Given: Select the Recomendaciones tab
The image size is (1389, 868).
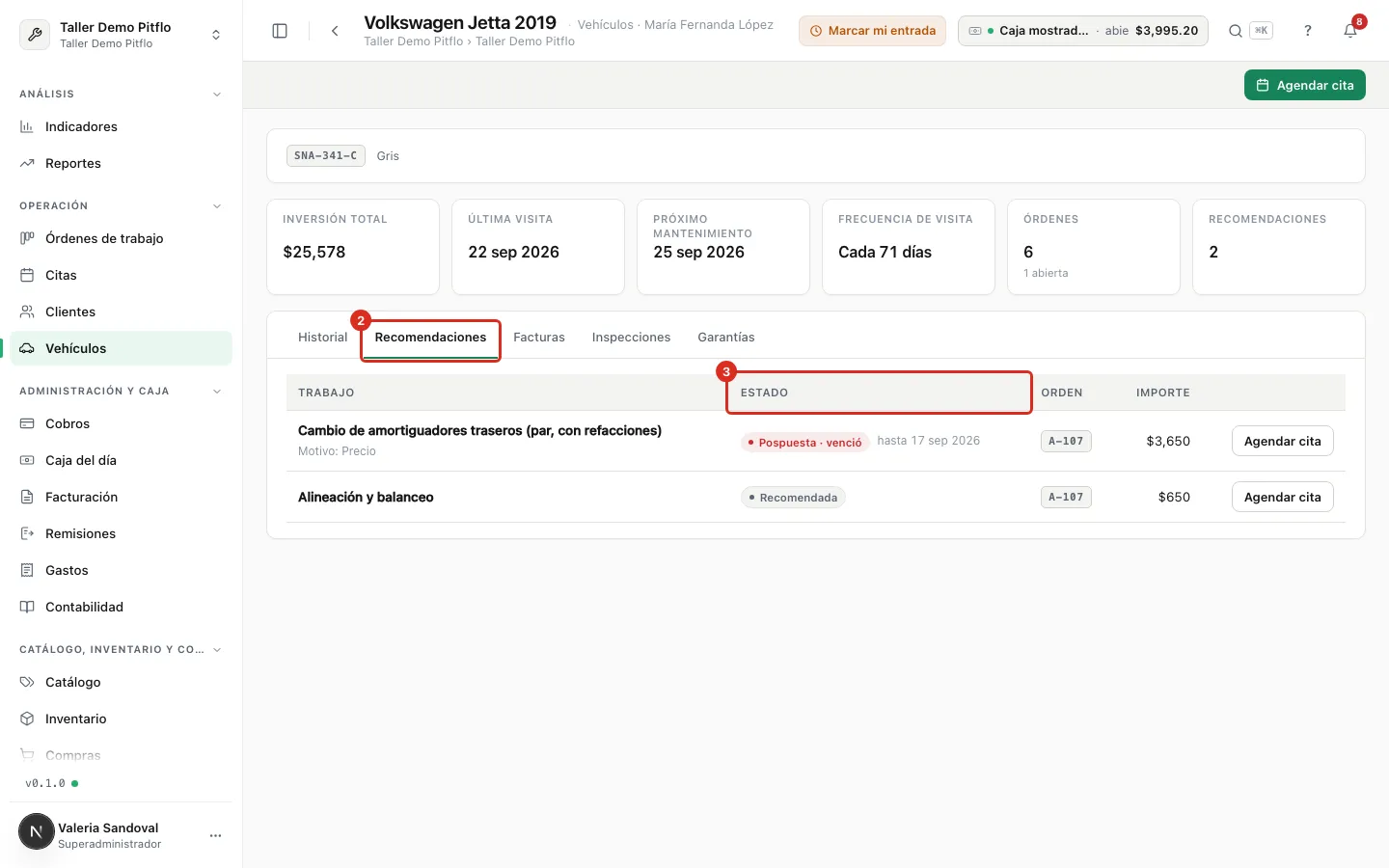Looking at the screenshot, I should point(430,338).
